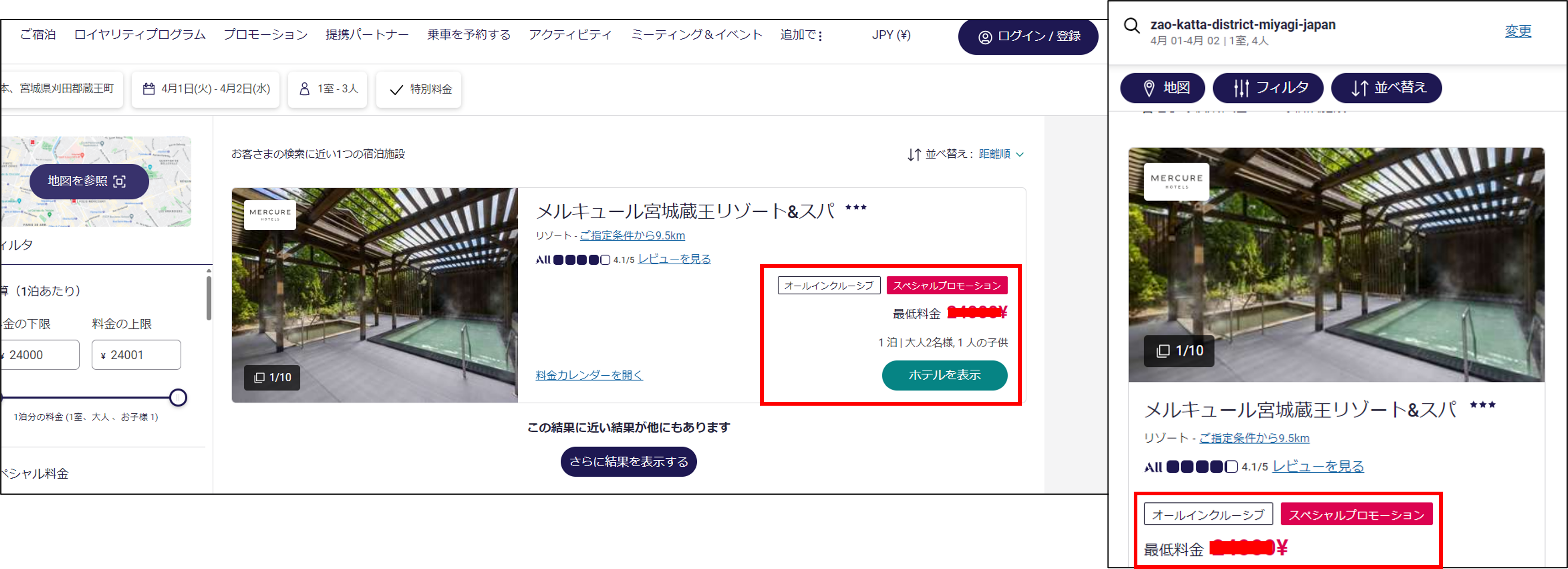Toggle the 特別料金 special rates option

click(419, 89)
